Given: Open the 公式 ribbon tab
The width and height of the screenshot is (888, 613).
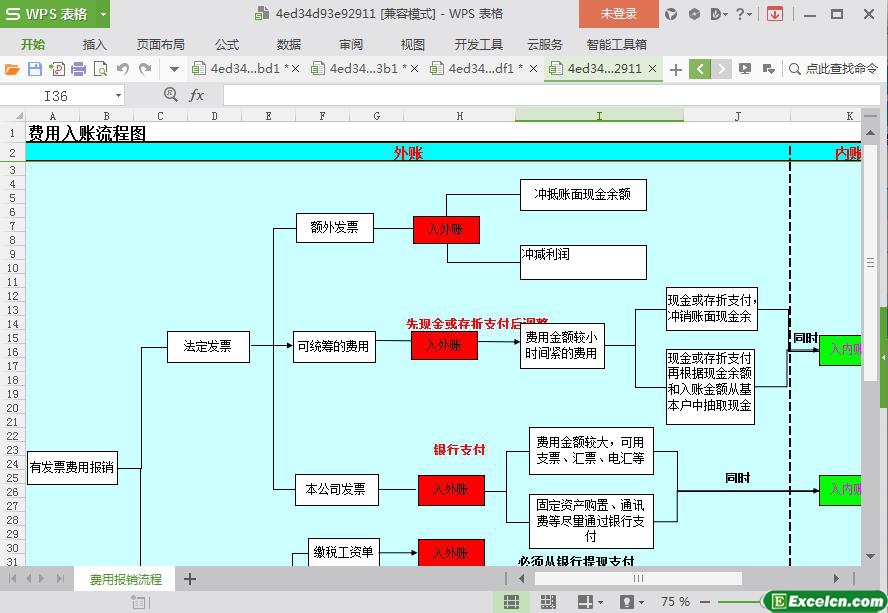Looking at the screenshot, I should click(227, 44).
